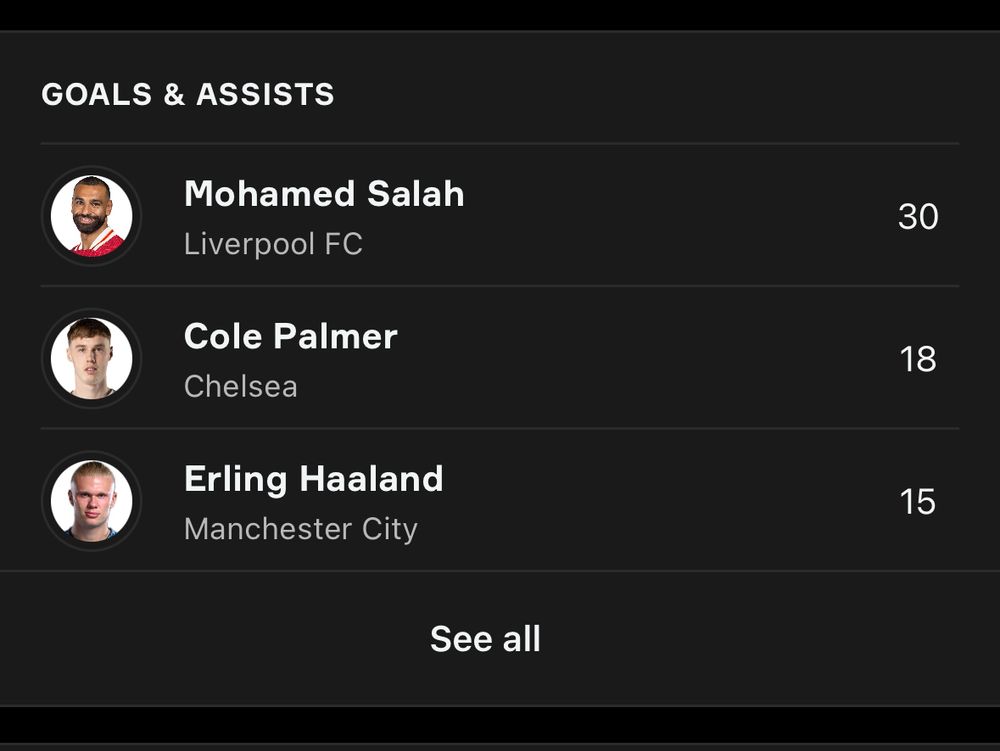Tap the Chelsea player's round avatar
1000x751 pixels.
click(91, 358)
